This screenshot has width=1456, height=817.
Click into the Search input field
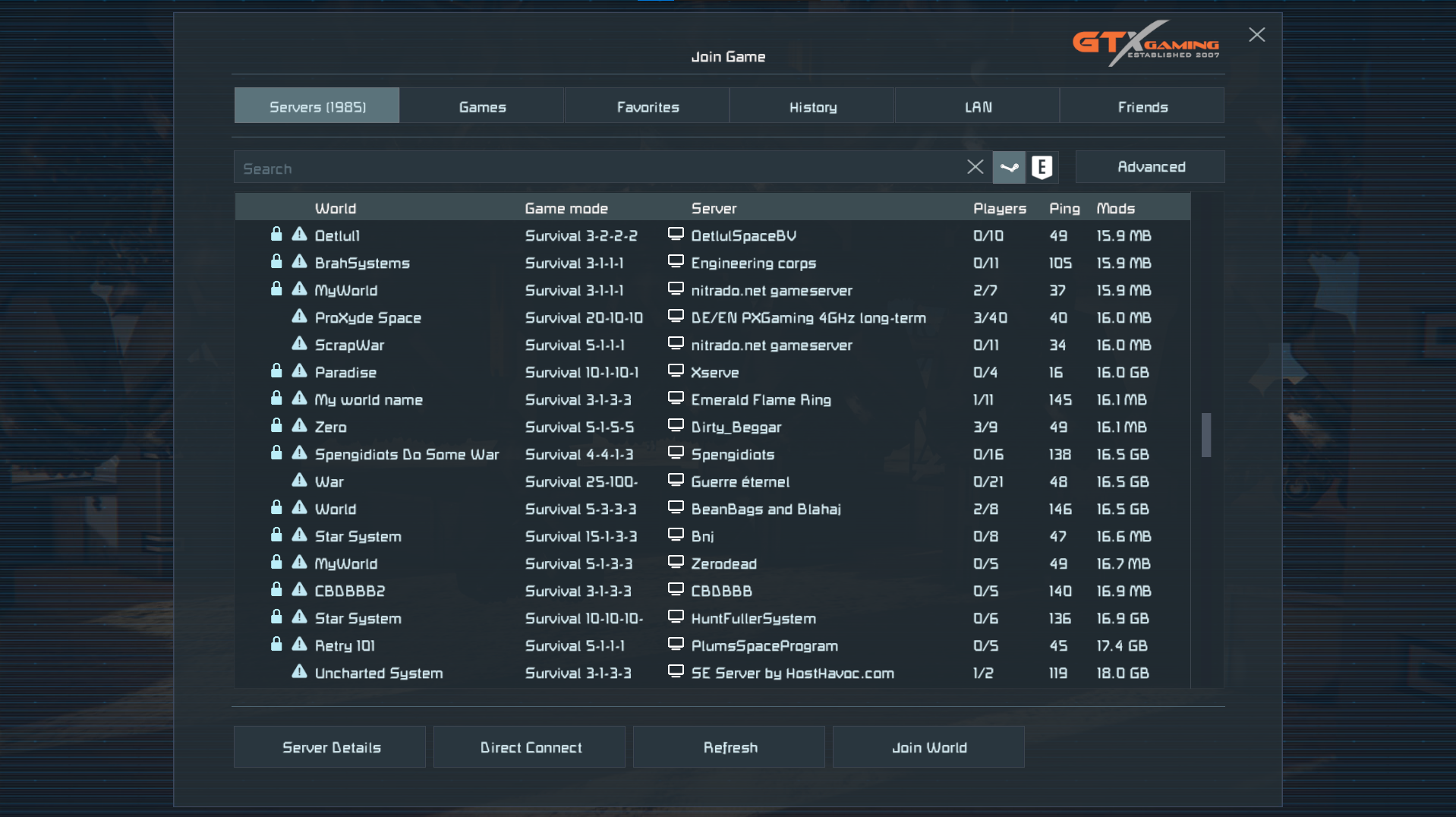600,168
